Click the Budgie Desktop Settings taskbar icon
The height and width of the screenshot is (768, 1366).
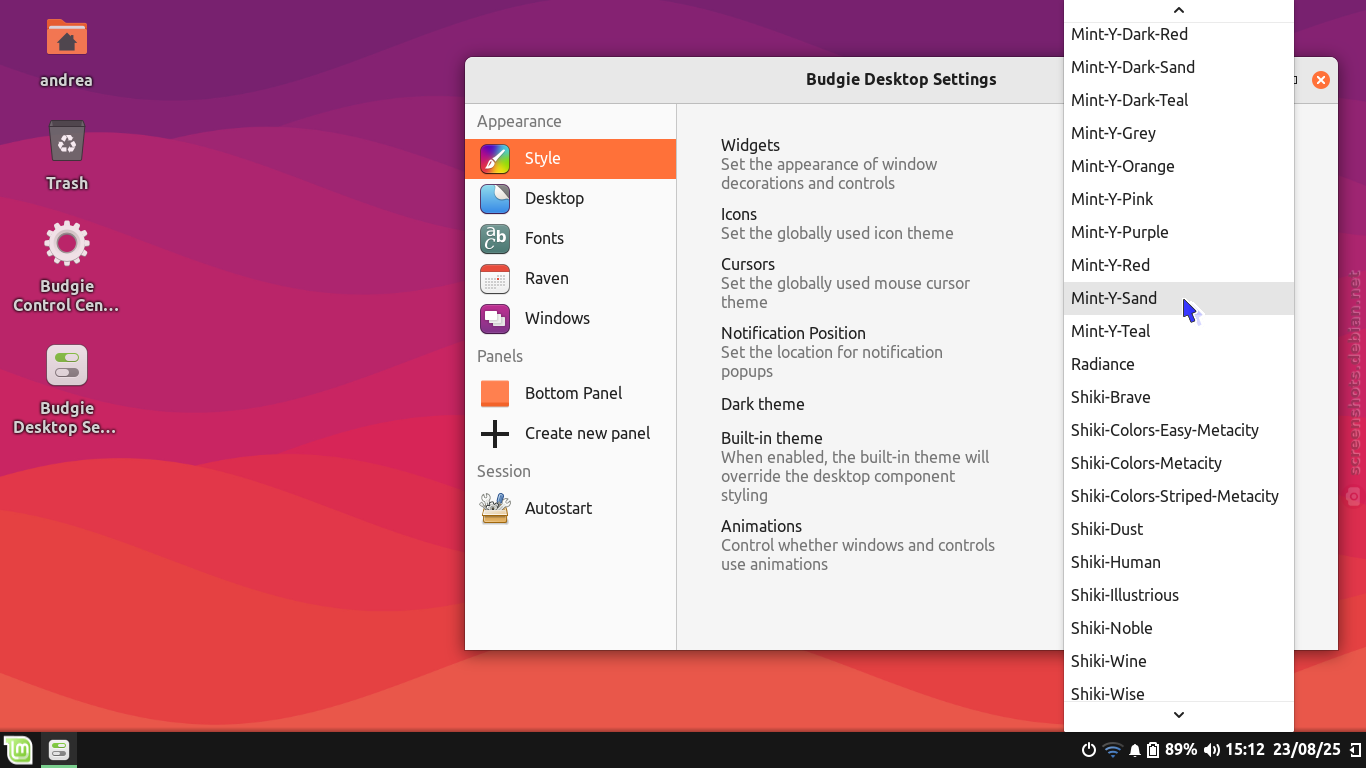[x=58, y=749]
